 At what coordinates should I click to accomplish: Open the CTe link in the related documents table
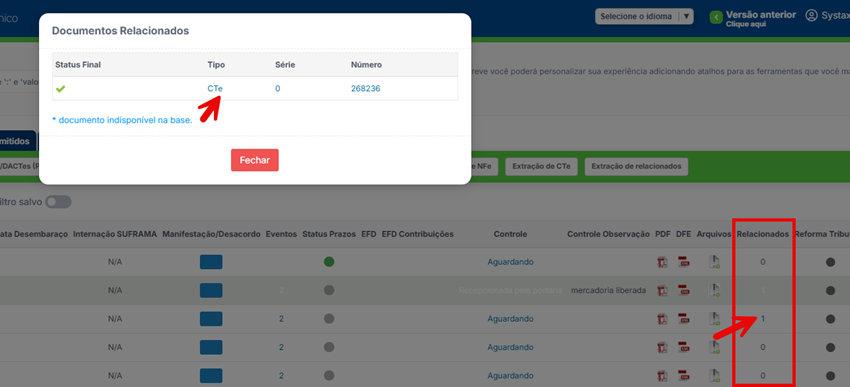[215, 88]
